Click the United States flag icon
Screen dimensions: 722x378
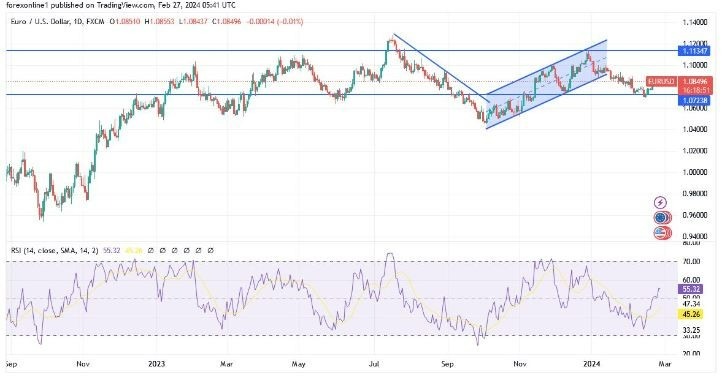(x=661, y=233)
